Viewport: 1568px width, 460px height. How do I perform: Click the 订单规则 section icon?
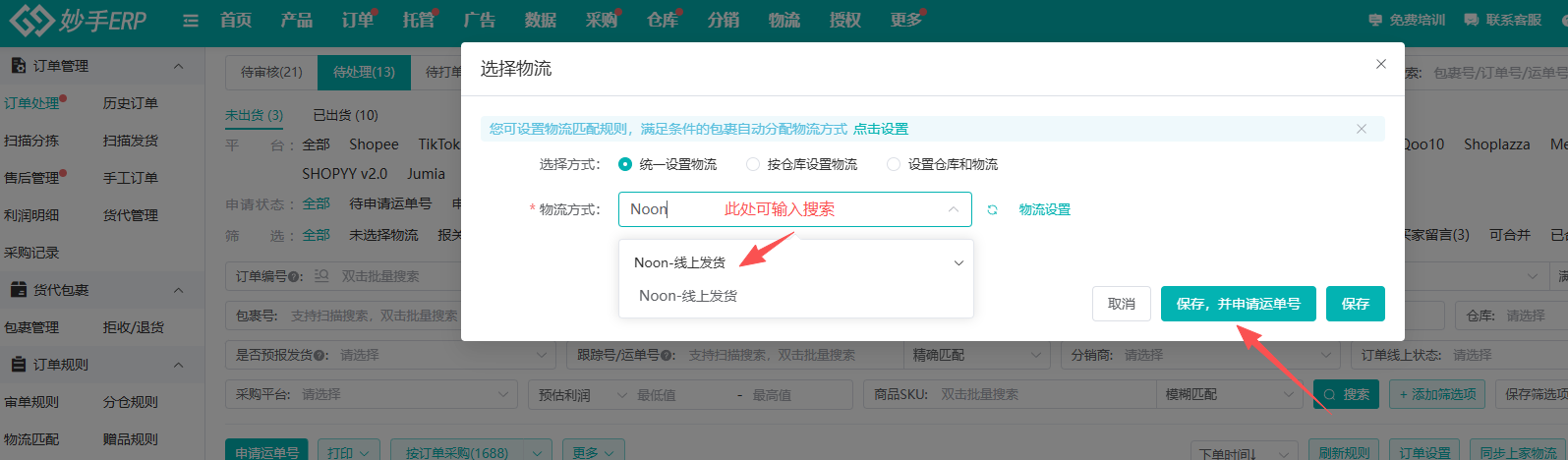(18, 365)
